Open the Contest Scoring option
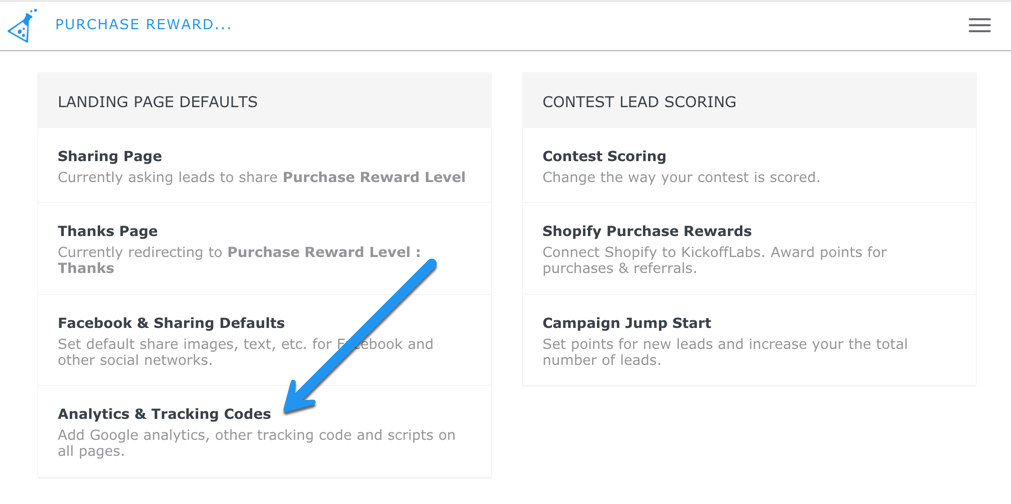Image resolution: width=1011 pixels, height=504 pixels. (x=604, y=156)
